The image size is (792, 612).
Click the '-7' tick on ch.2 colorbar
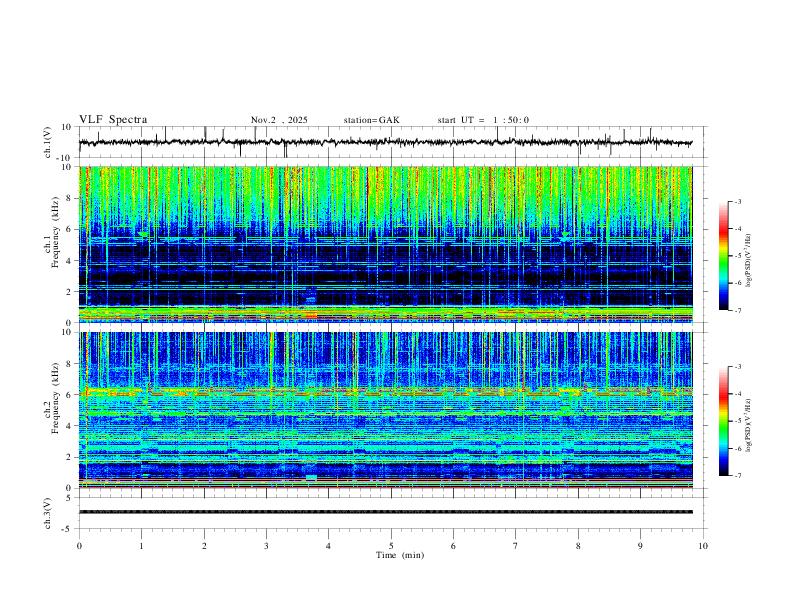738,476
